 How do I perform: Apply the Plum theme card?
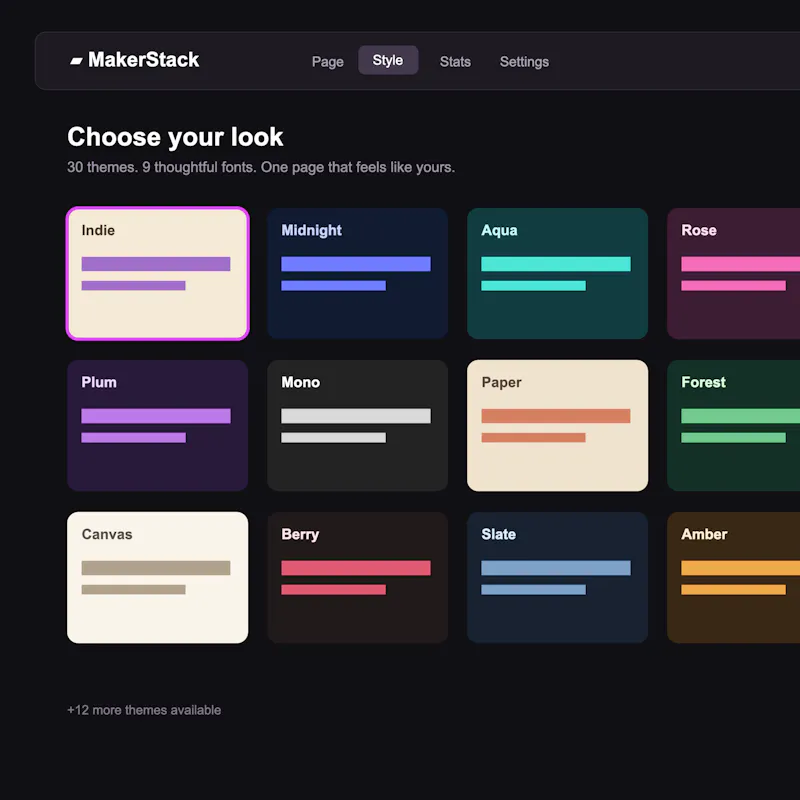pos(158,426)
